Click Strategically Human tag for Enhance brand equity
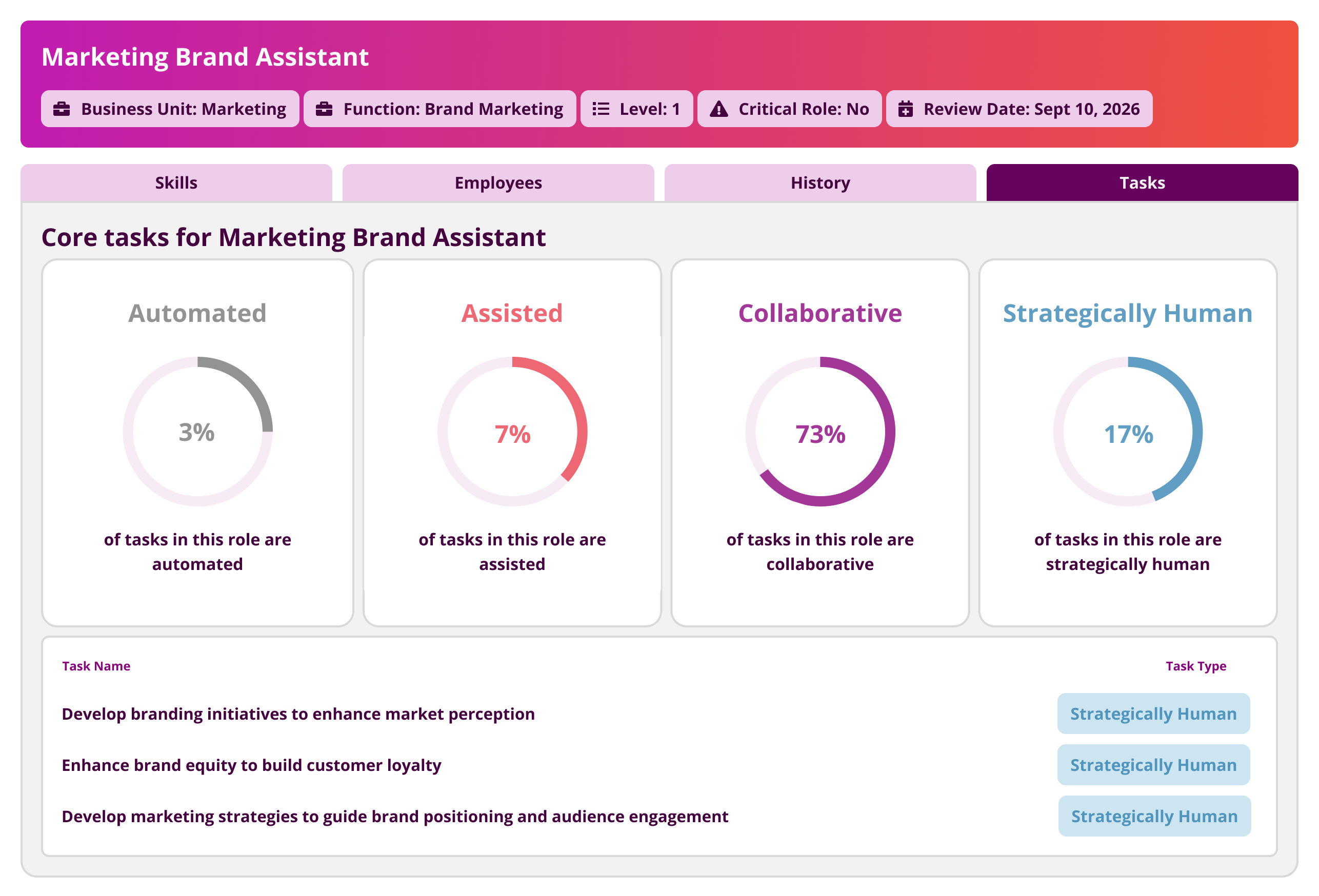Screen dimensions: 1319x896 (x=1153, y=765)
